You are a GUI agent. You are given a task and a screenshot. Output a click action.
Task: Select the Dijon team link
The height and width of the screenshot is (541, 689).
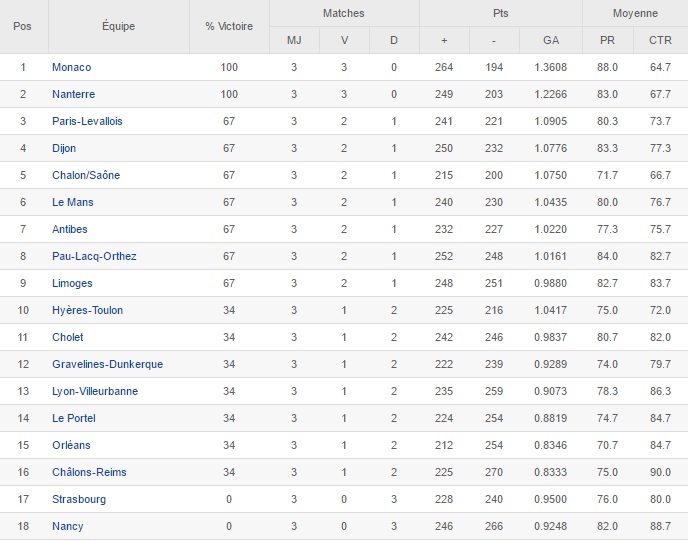coord(64,148)
